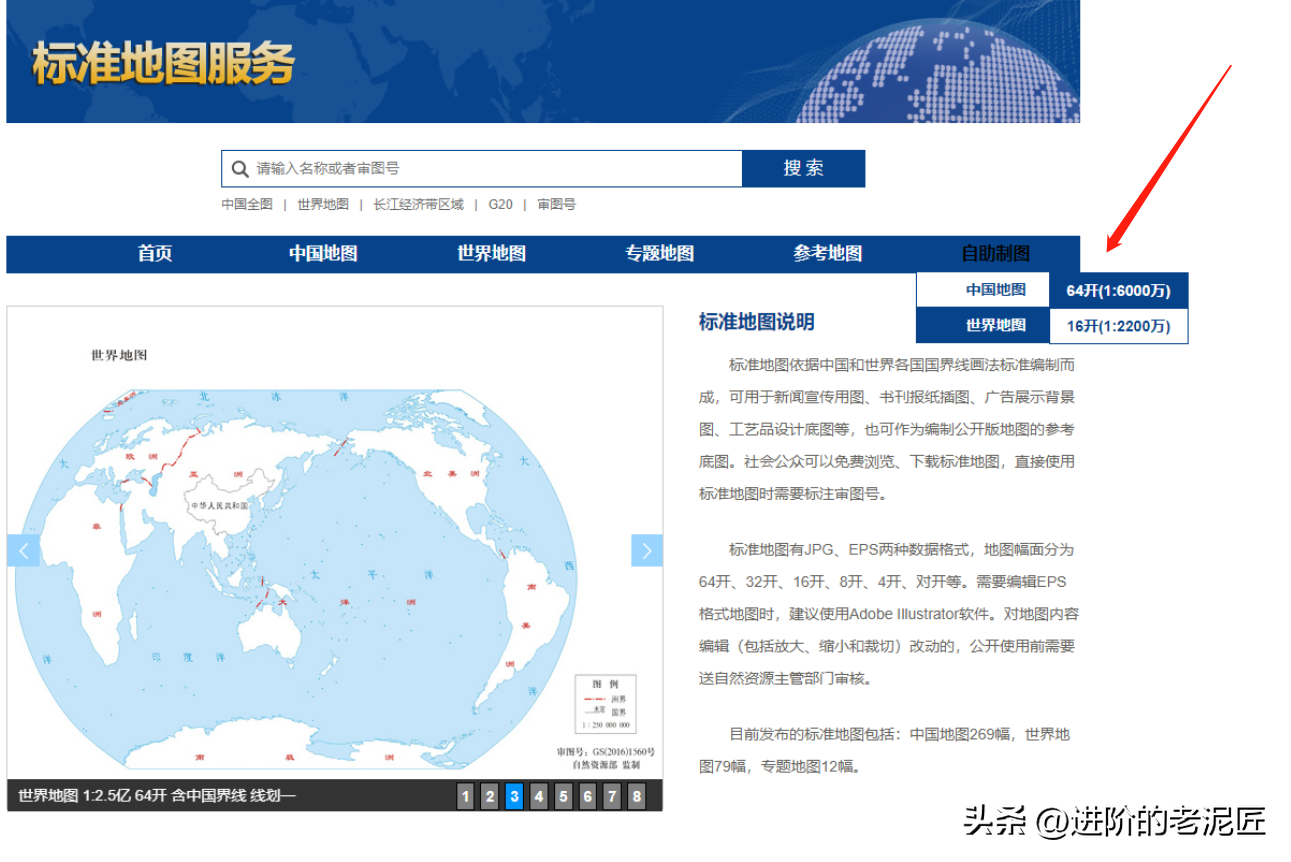The width and height of the screenshot is (1291, 862).
Task: Click the magnifier icon in search box
Action: tap(240, 169)
